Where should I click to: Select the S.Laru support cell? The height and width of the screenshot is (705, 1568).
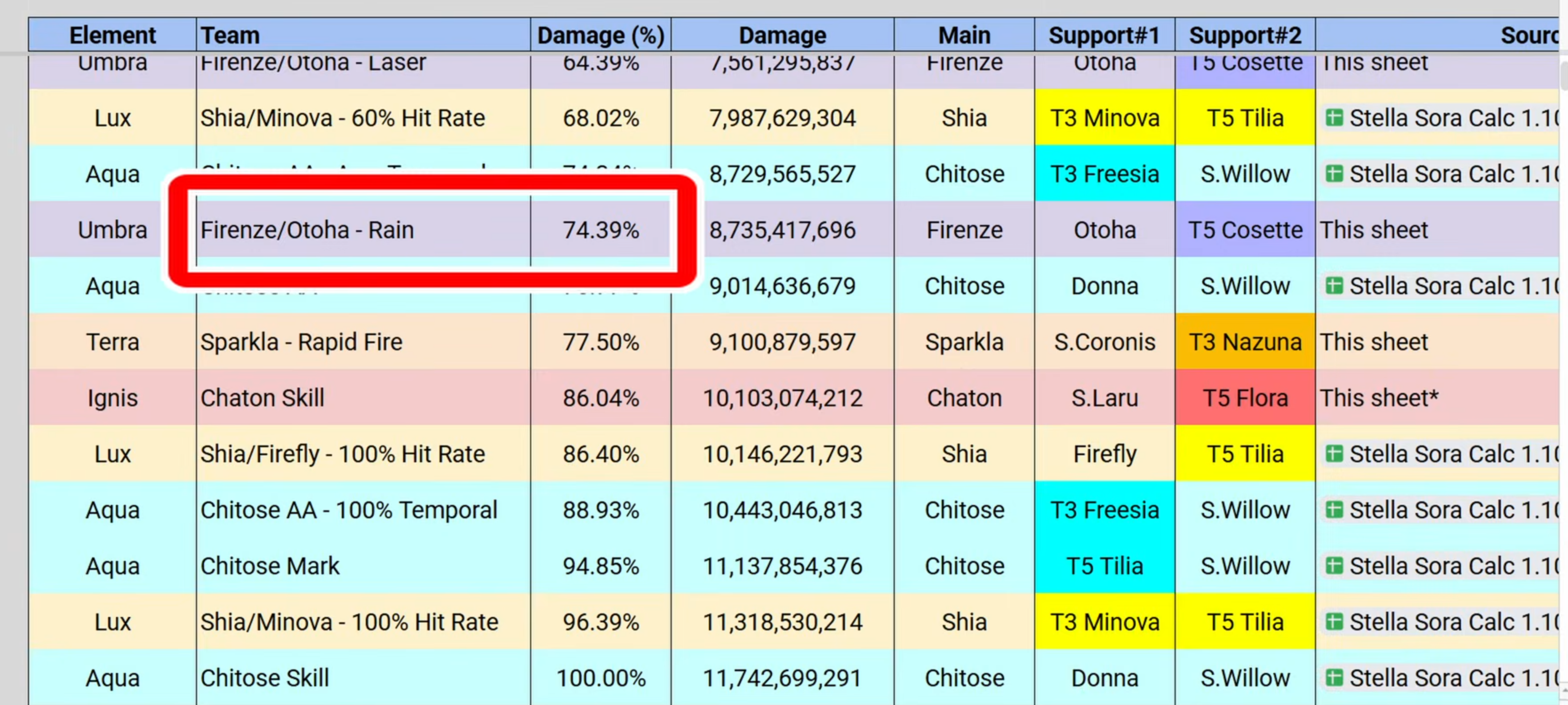click(x=1105, y=398)
